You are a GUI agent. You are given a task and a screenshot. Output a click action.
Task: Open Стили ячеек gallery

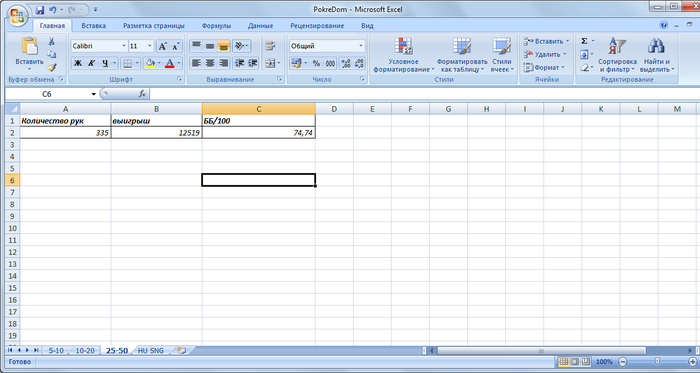click(502, 55)
